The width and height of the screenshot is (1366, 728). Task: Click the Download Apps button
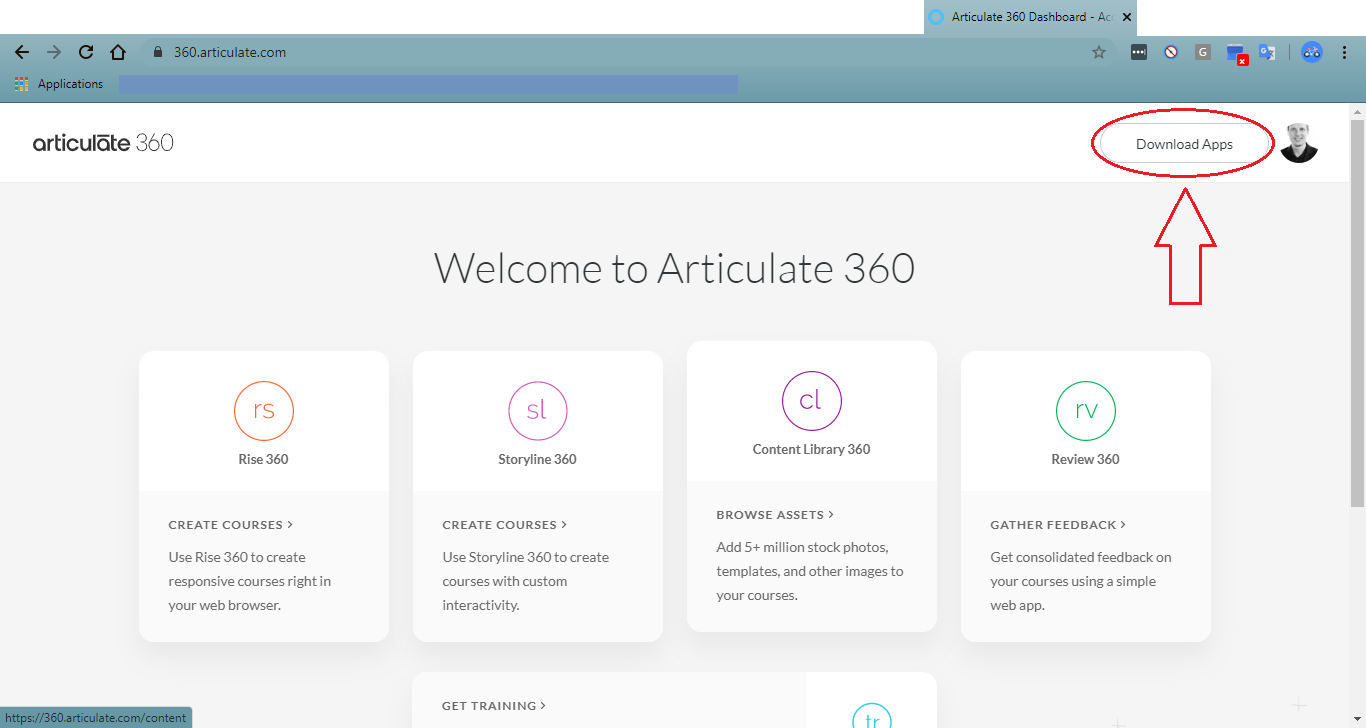coord(1184,144)
